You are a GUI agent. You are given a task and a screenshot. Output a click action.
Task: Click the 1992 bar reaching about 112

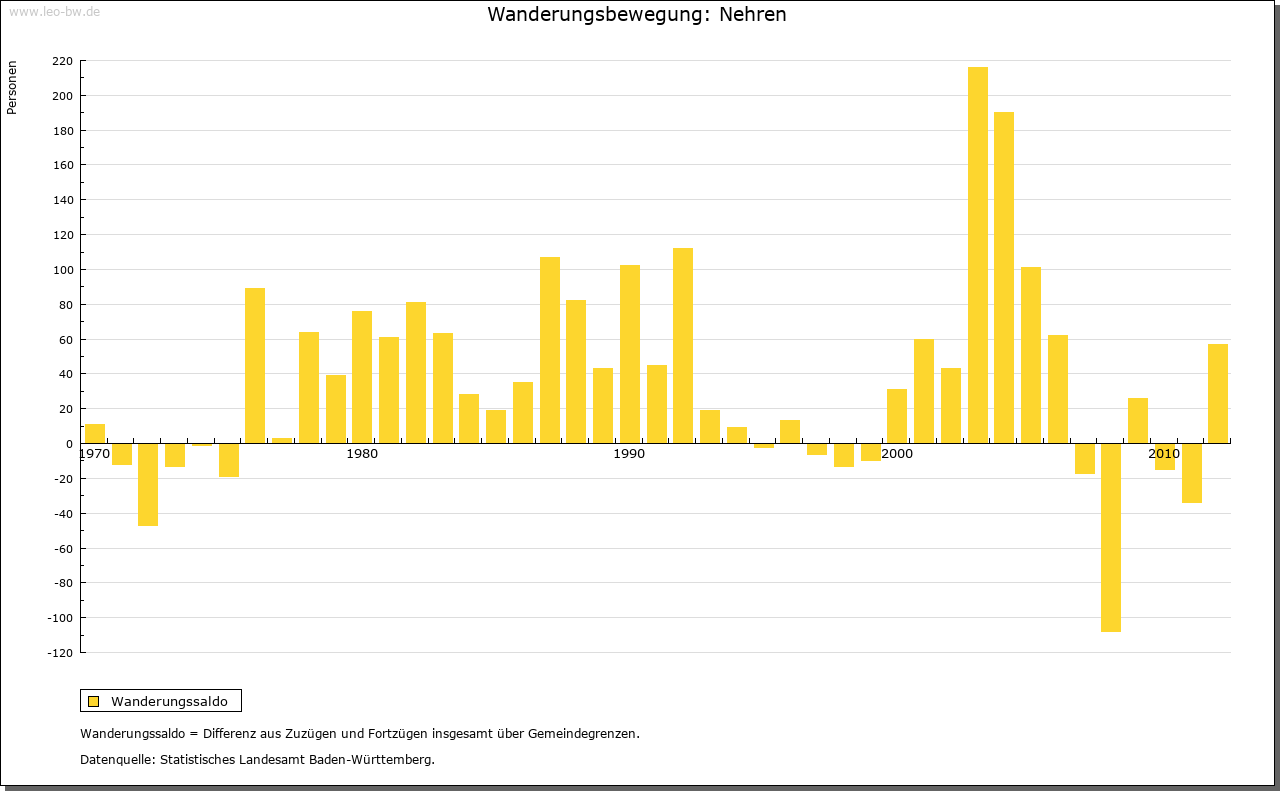683,345
